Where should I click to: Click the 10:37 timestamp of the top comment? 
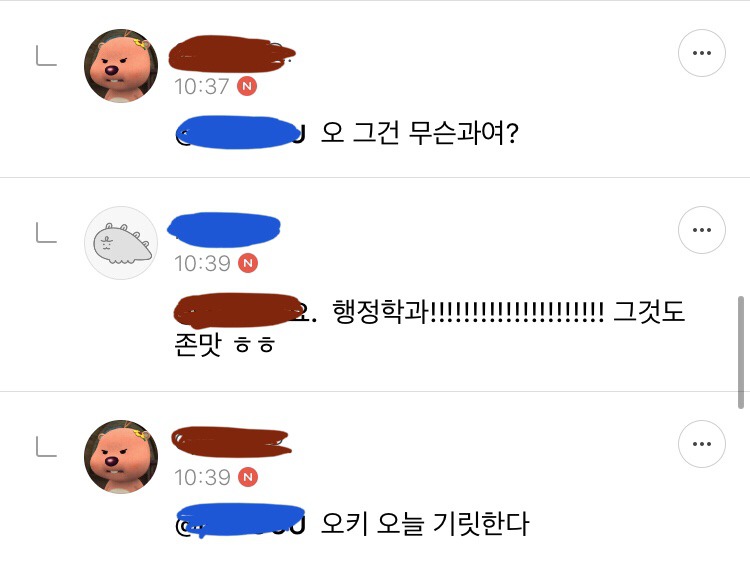202,87
